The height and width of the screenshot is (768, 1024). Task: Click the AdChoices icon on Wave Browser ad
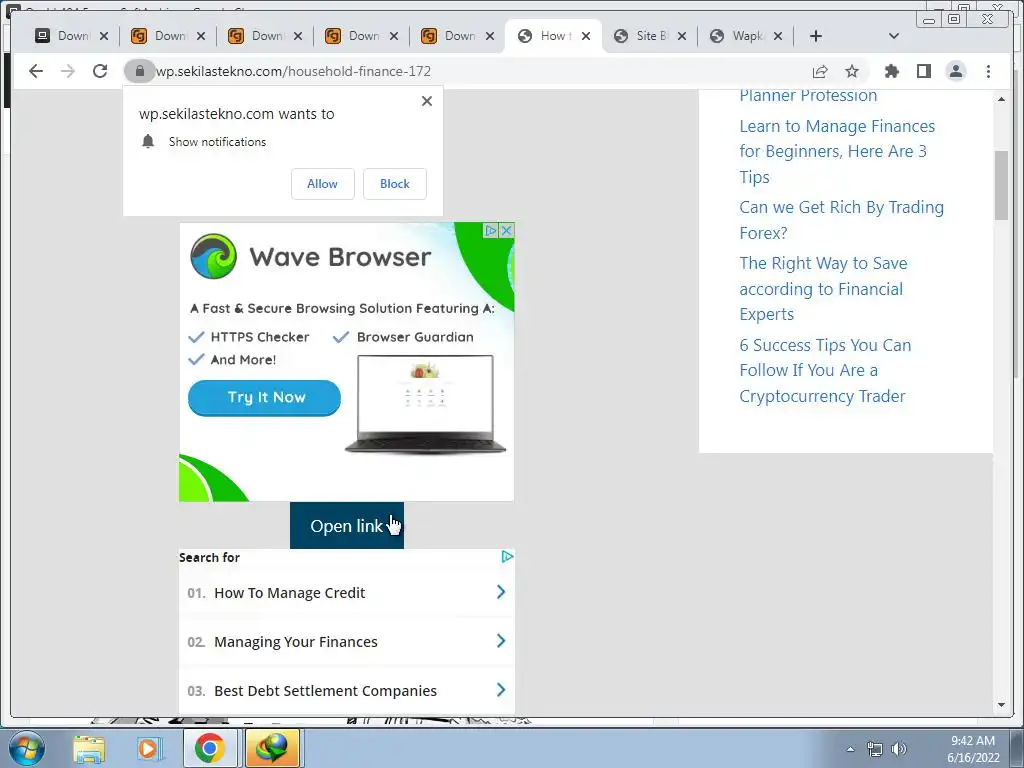490,231
